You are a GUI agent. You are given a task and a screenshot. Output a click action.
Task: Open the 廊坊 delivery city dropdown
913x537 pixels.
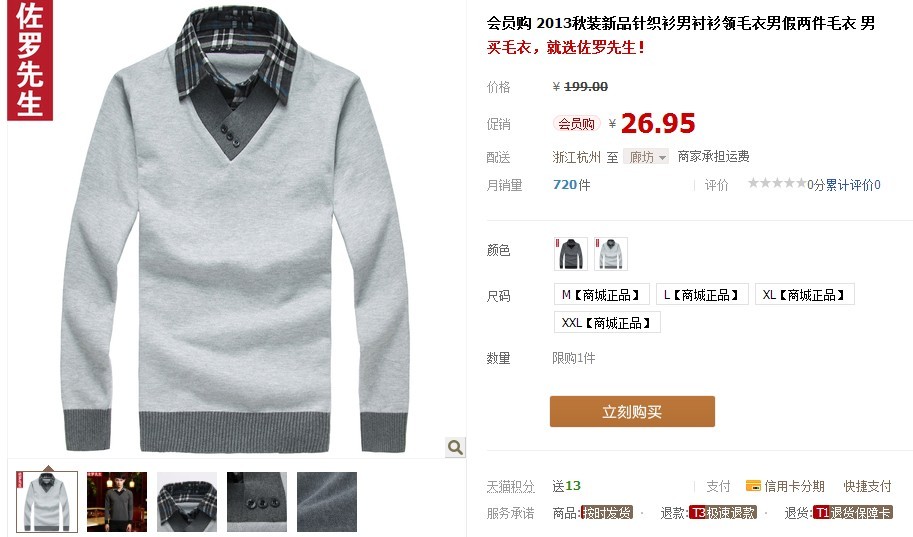[646, 157]
